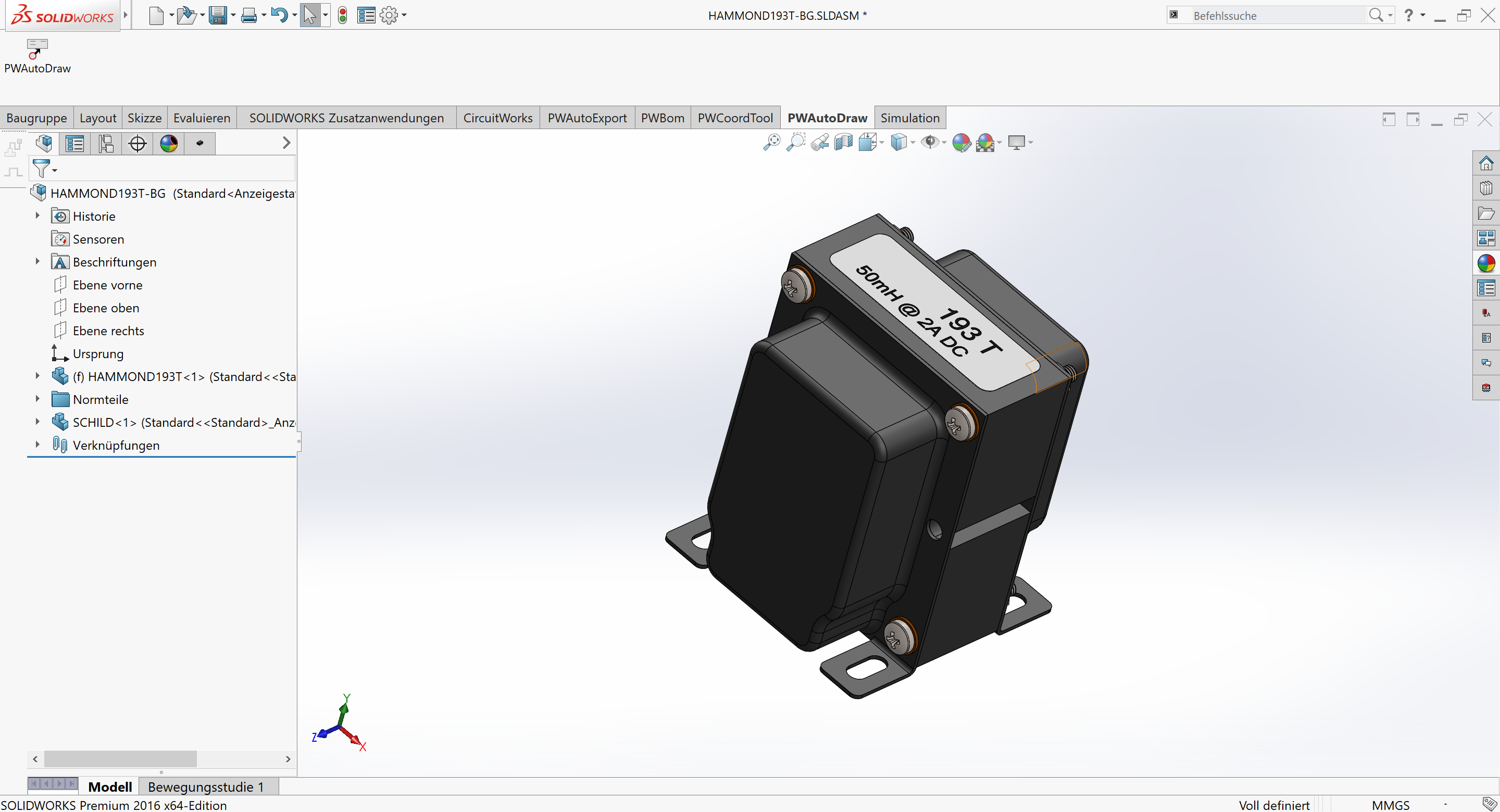
Task: Open the PWBom tab
Action: (662, 118)
